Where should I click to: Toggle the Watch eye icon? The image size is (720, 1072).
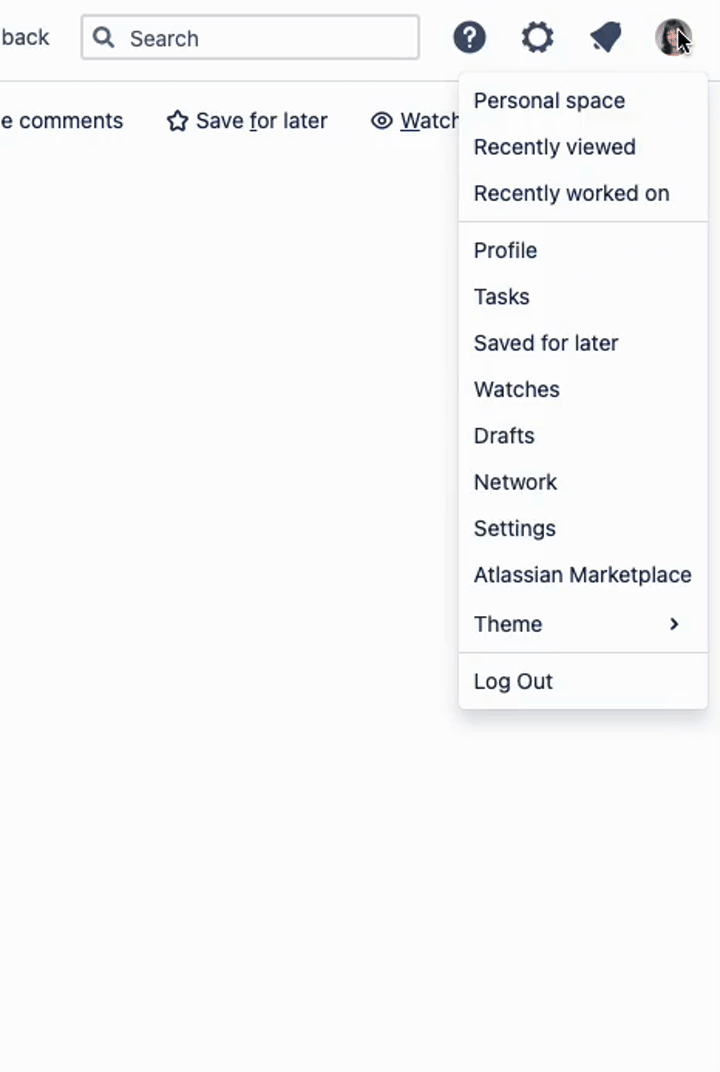(x=382, y=121)
